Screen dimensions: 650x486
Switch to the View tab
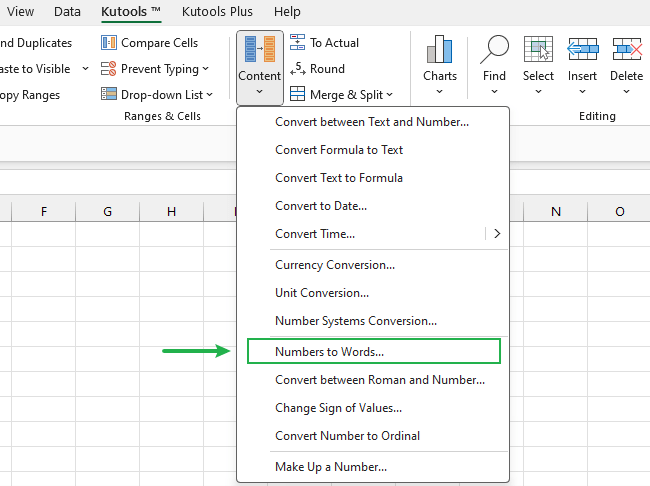(x=20, y=12)
